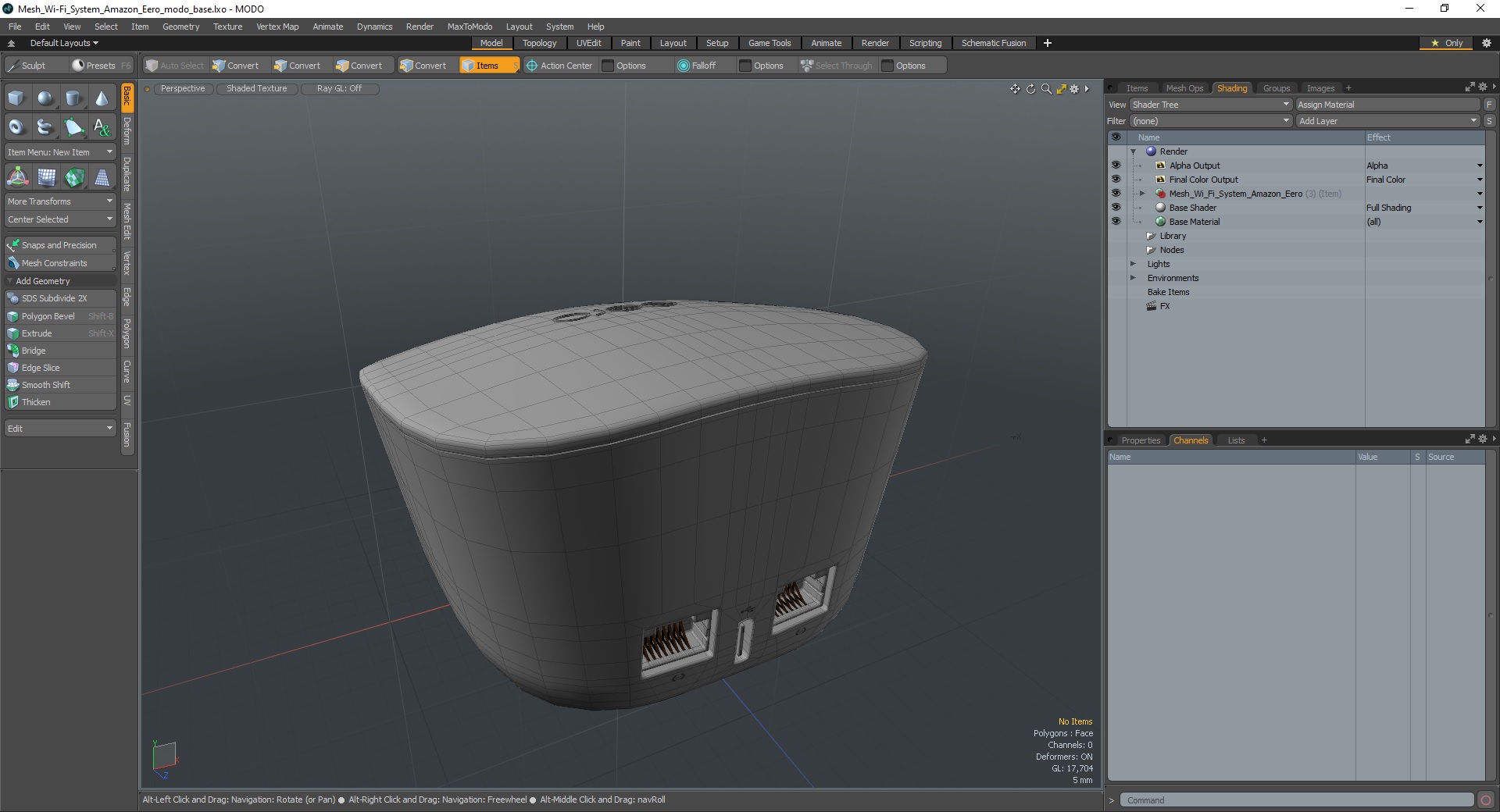Select the Cube primitive tool

(x=16, y=98)
